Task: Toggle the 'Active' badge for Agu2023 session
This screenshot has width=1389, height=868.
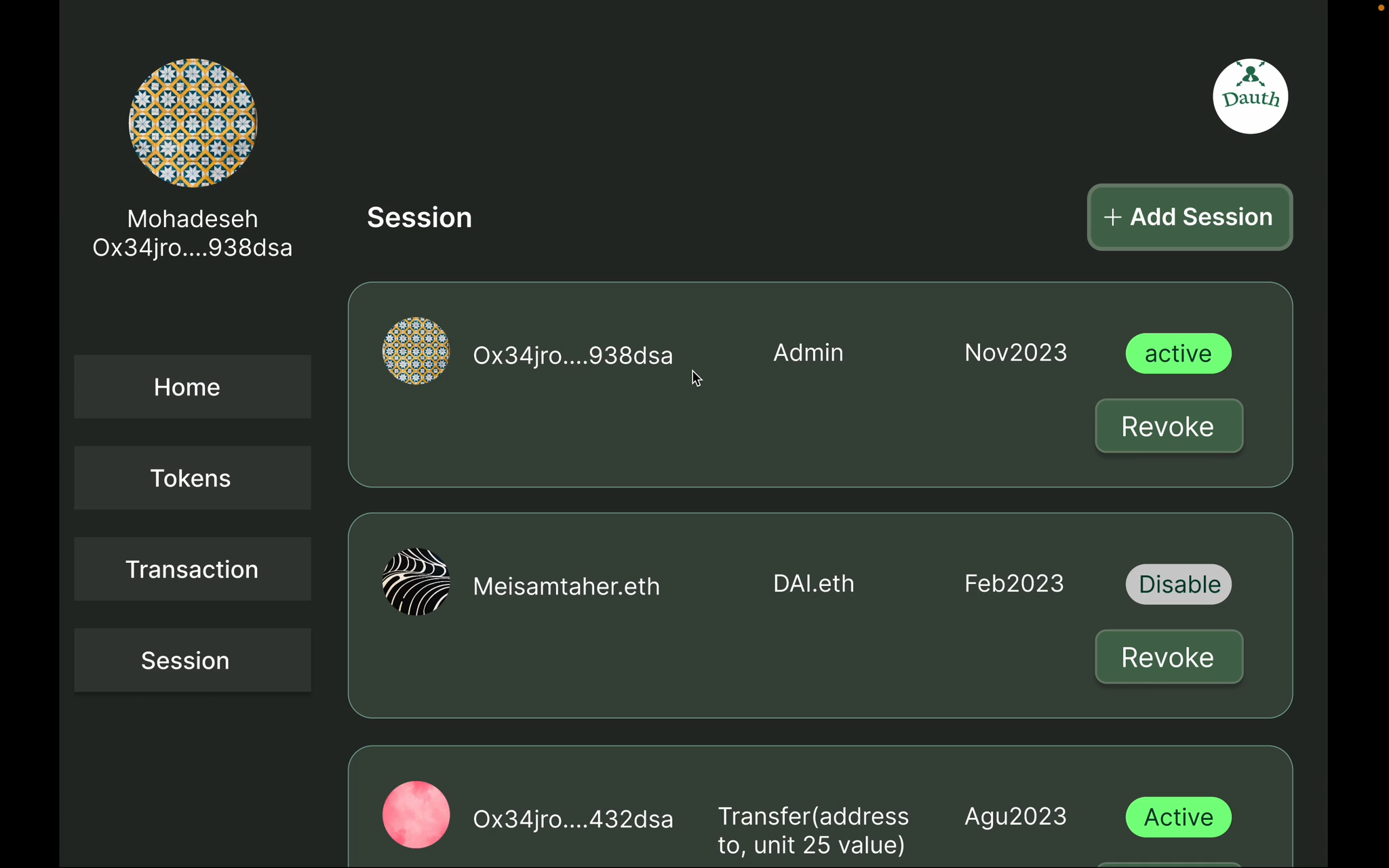Action: (1178, 817)
